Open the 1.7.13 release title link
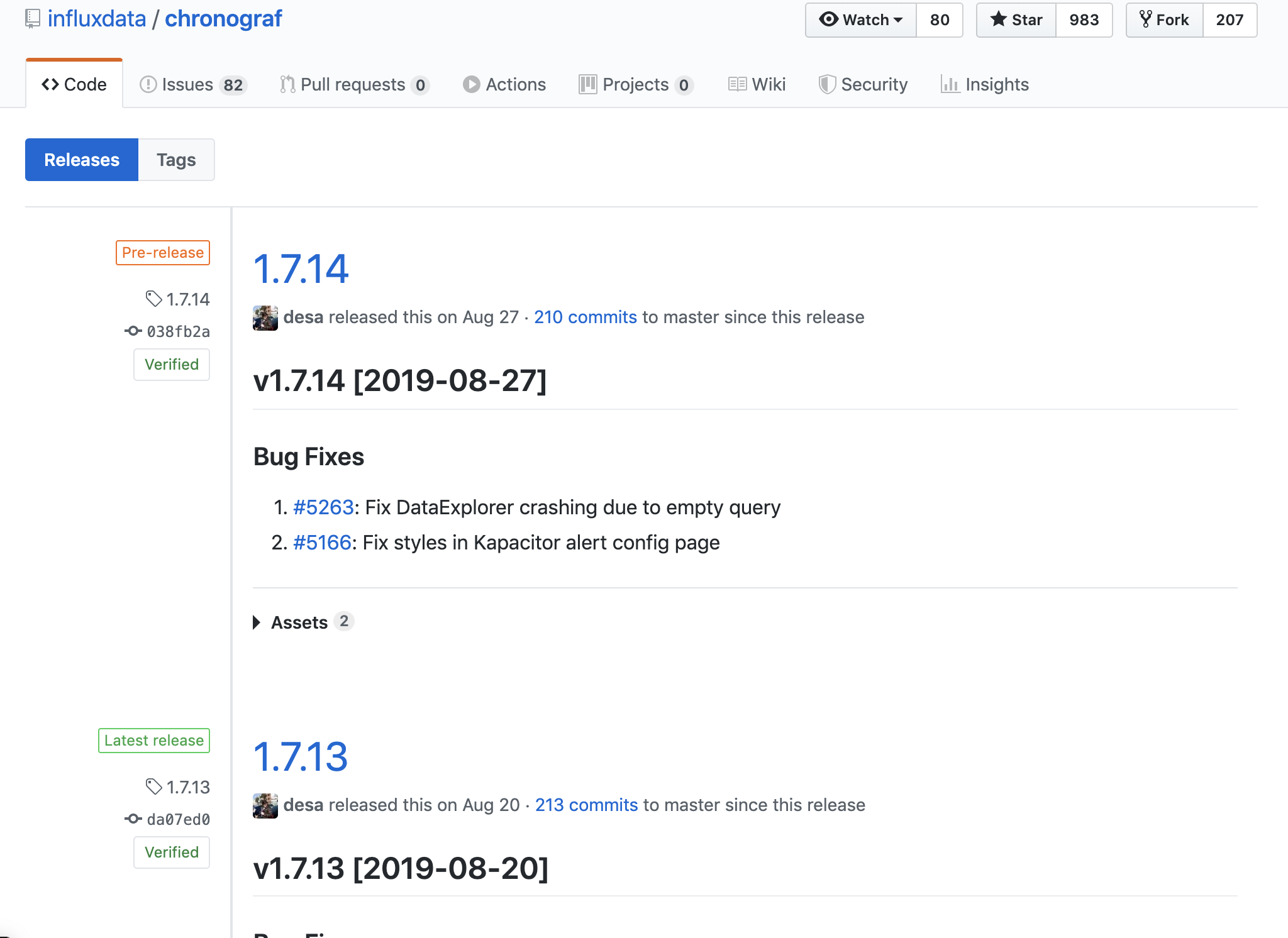This screenshot has width=1288, height=938. 300,756
